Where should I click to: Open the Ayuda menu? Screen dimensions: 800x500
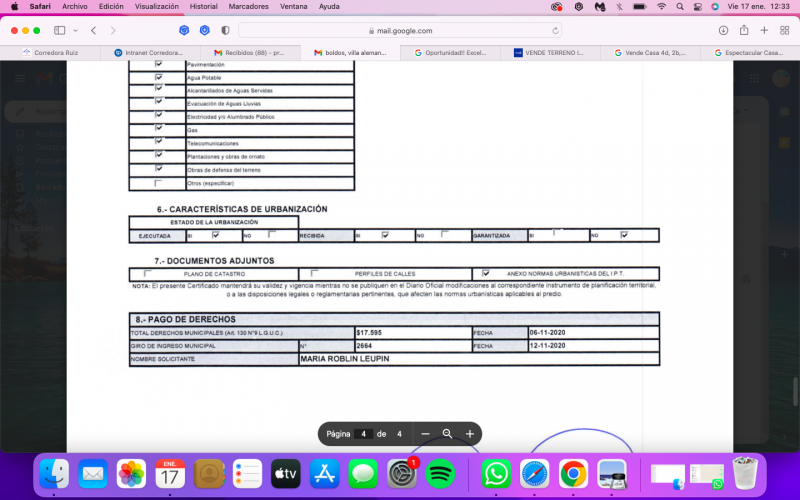pos(329,7)
